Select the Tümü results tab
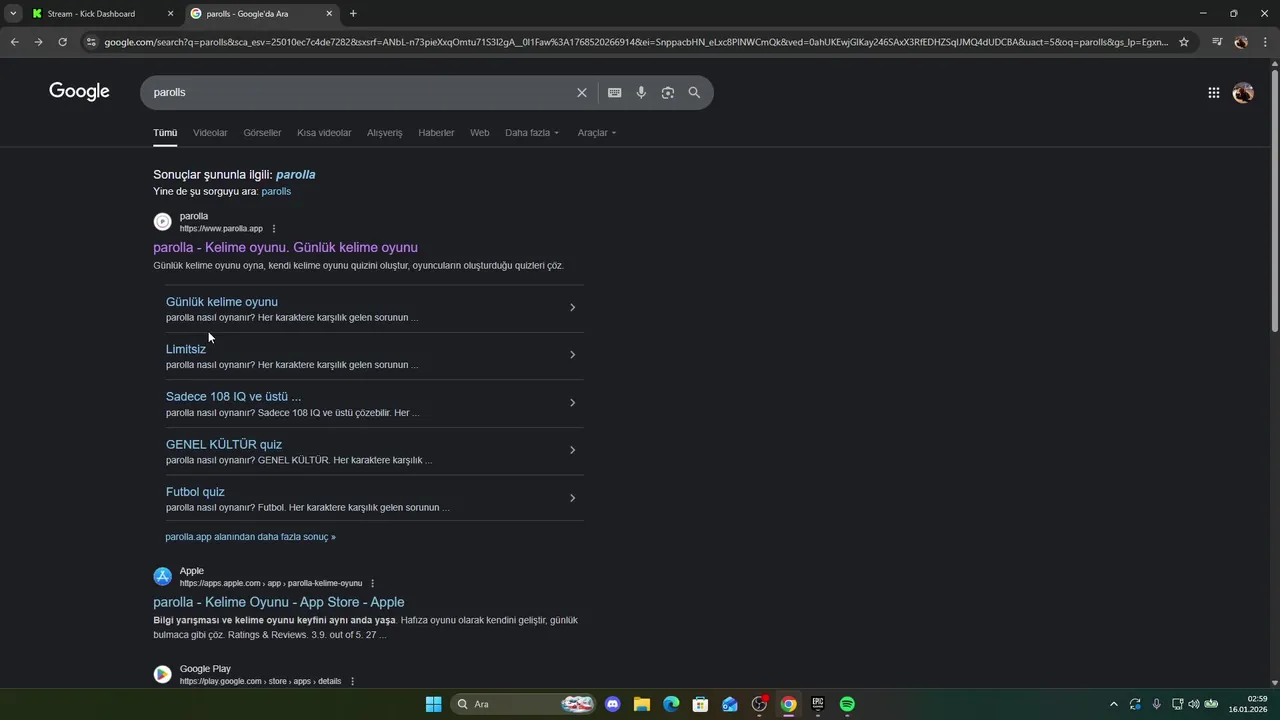This screenshot has width=1280, height=720. 165,132
